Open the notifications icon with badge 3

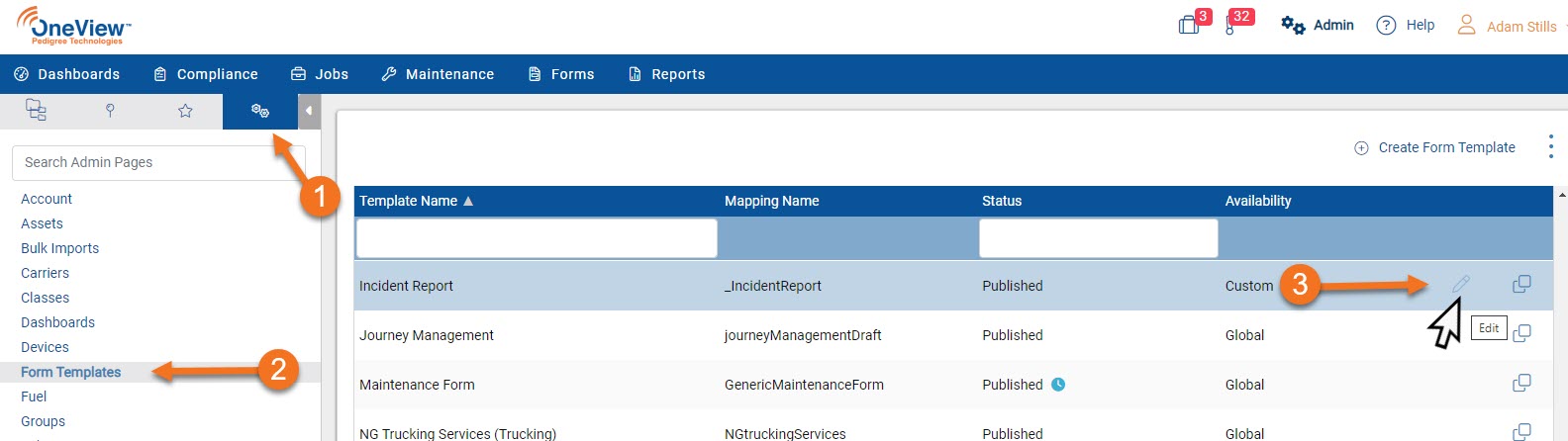pyautogui.click(x=1191, y=24)
